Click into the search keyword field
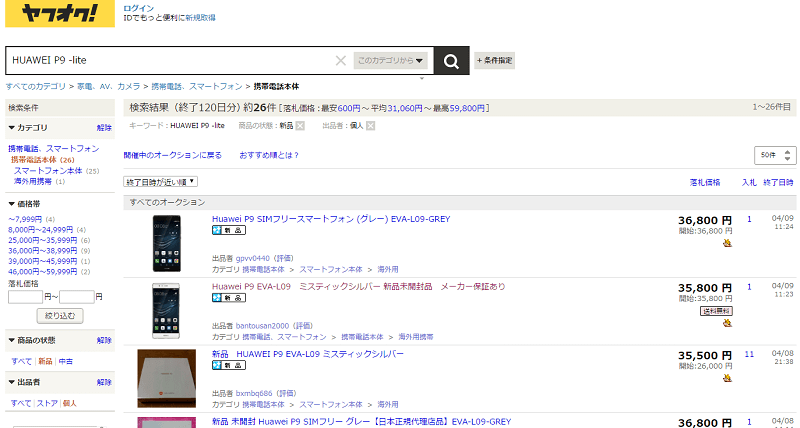The width and height of the screenshot is (800, 428). coord(171,60)
